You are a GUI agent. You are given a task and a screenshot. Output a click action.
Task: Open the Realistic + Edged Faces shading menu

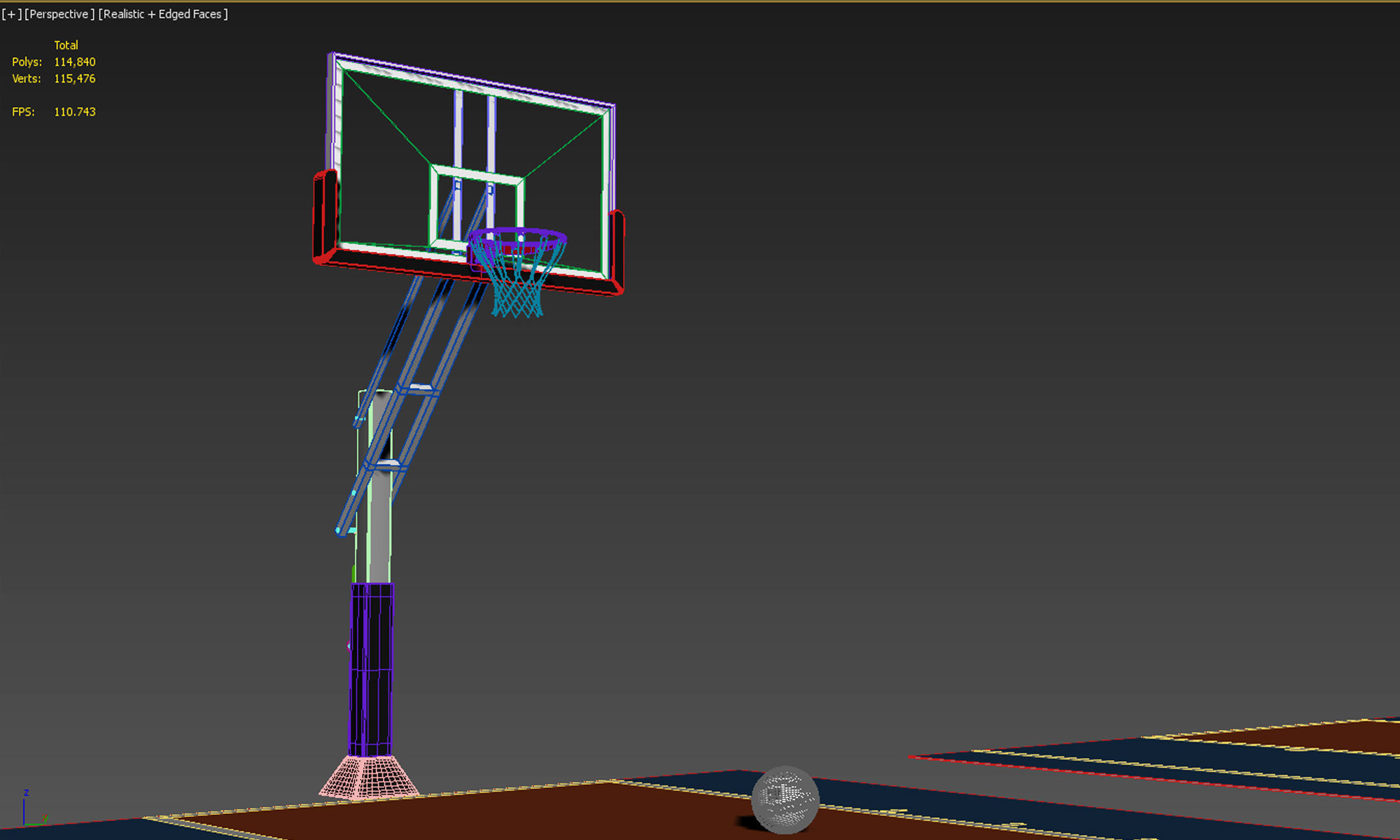(x=163, y=14)
